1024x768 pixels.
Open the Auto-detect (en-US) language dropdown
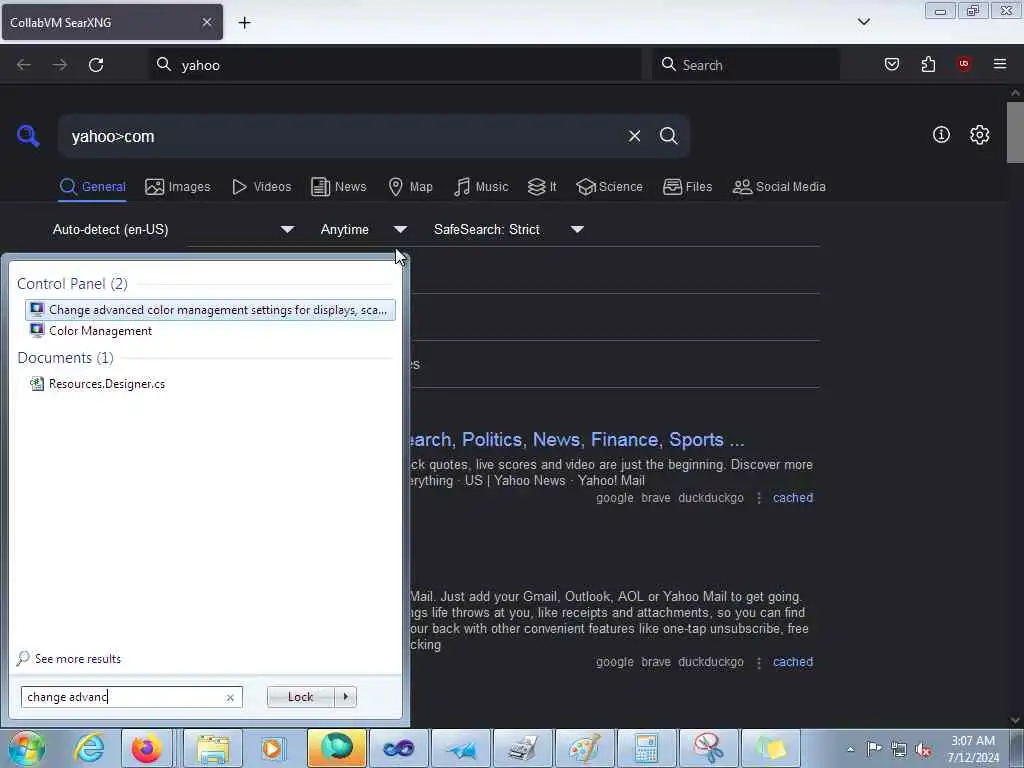173,229
